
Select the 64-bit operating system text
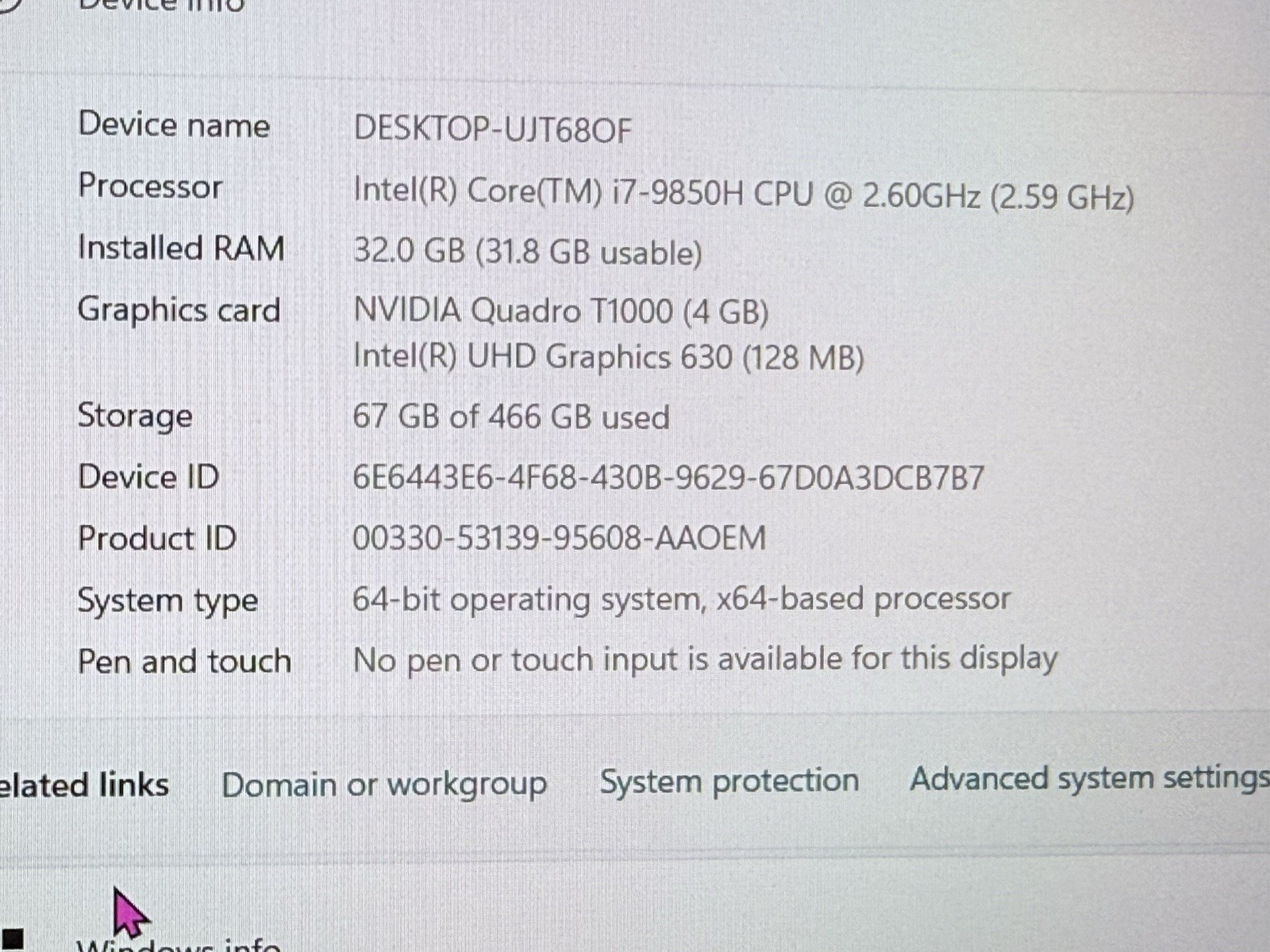click(x=681, y=600)
